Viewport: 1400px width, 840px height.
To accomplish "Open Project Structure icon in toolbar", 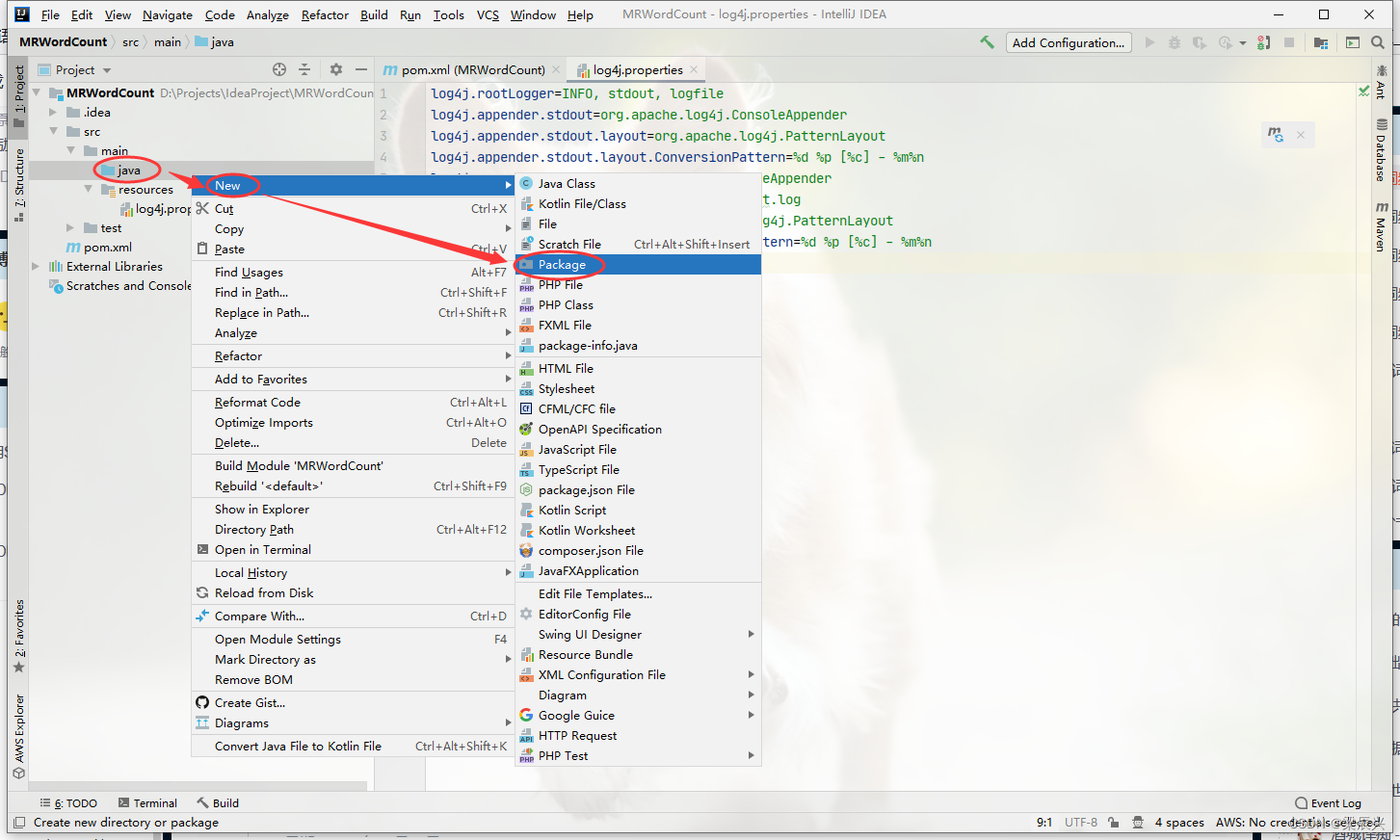I will point(1321,42).
